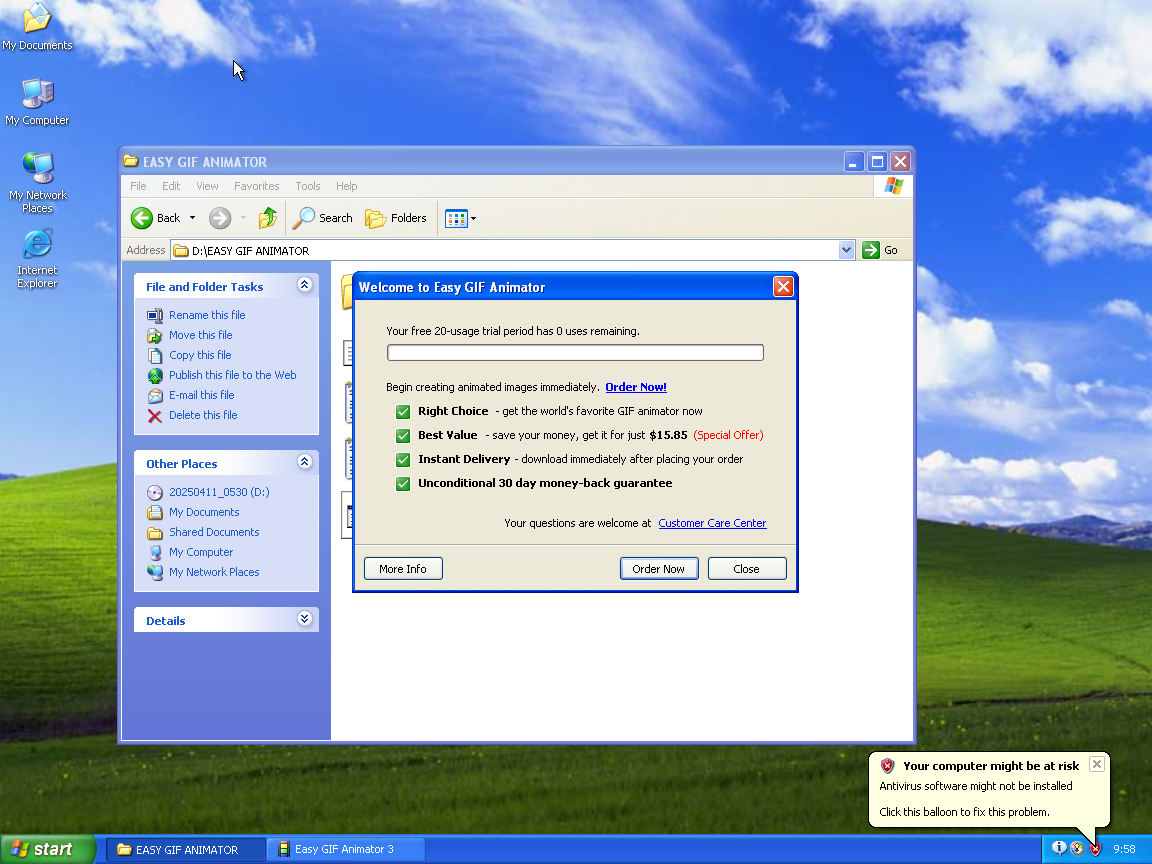
Task: Click the Start button
Action: pyautogui.click(x=48, y=849)
